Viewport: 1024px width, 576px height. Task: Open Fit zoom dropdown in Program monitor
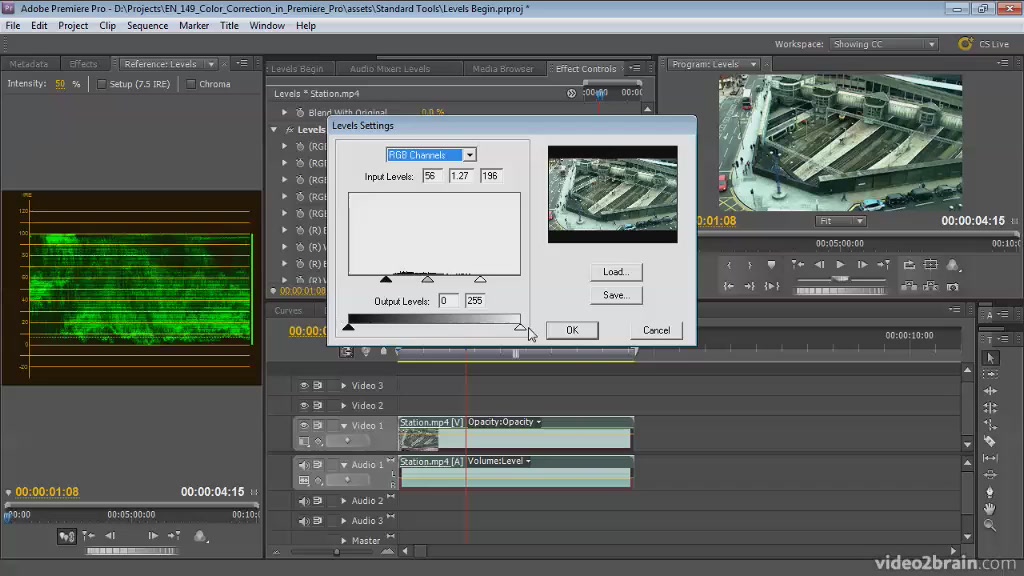pos(840,221)
